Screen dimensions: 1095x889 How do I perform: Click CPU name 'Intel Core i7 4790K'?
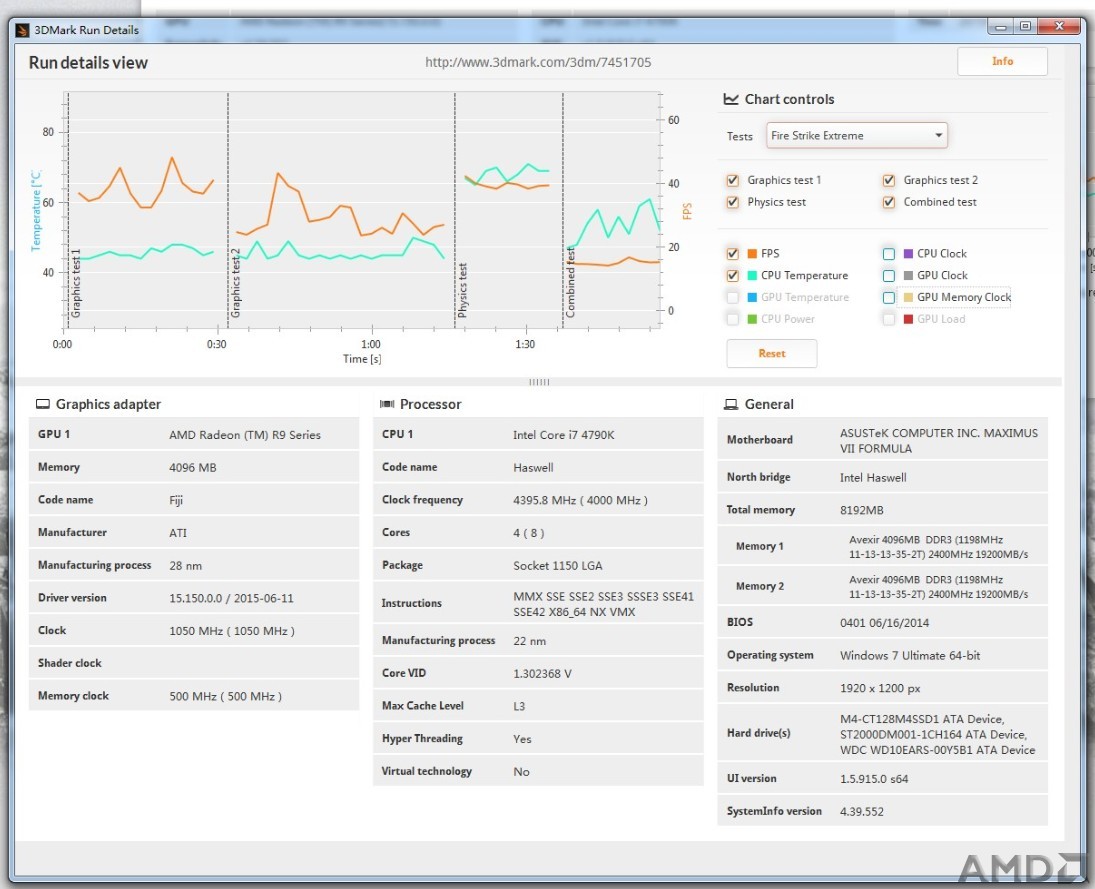[564, 434]
